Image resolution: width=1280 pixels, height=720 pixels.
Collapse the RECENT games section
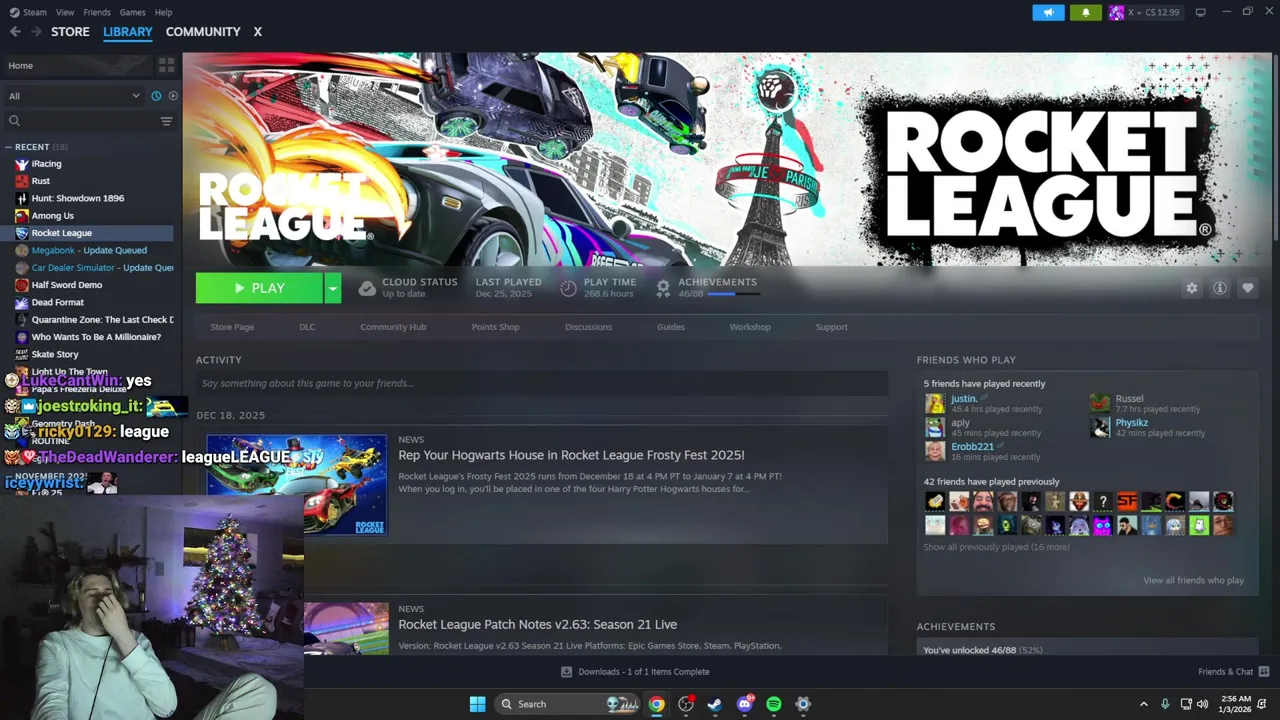click(9, 147)
